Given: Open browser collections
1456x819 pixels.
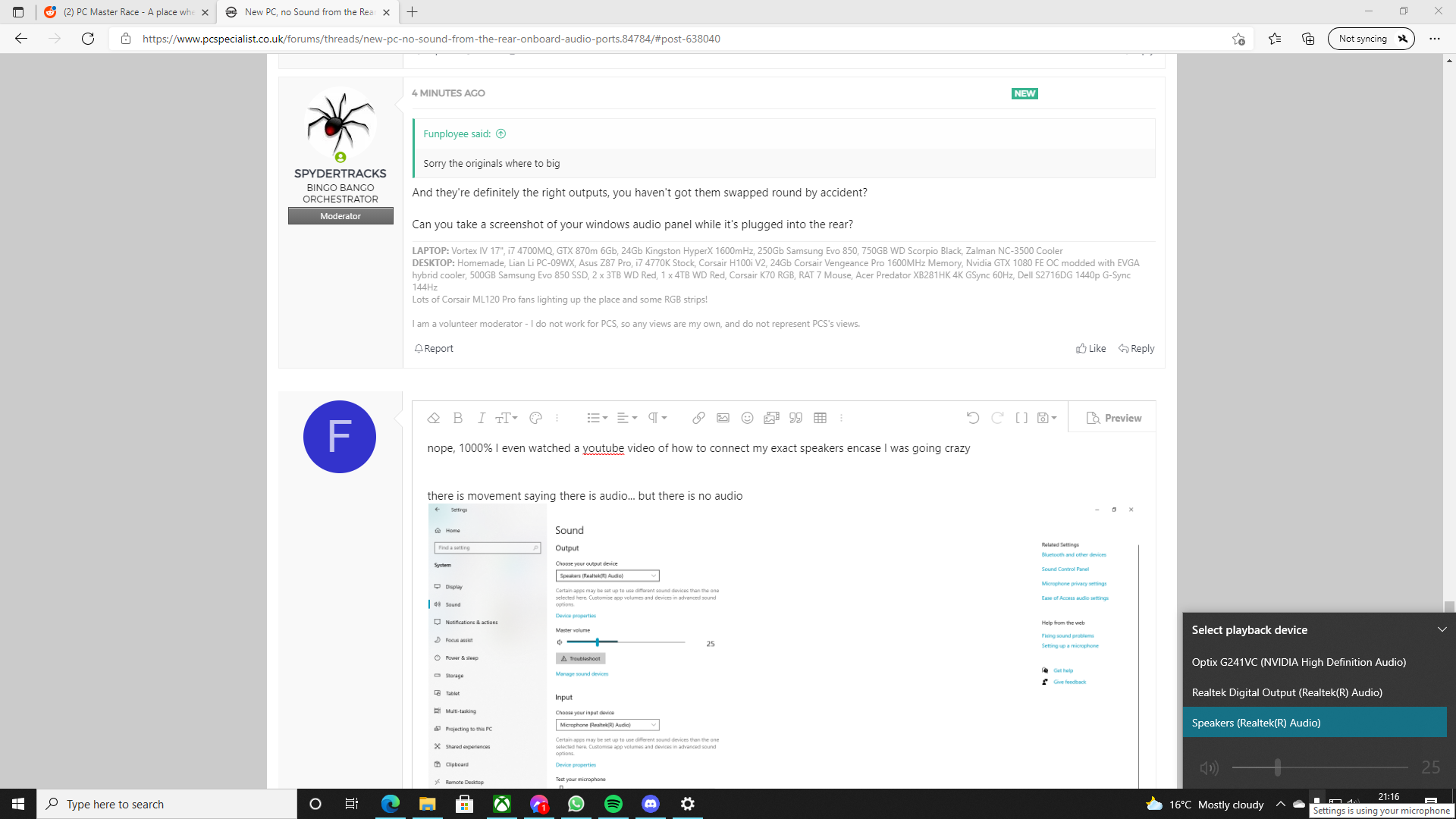Looking at the screenshot, I should pos(1308,39).
